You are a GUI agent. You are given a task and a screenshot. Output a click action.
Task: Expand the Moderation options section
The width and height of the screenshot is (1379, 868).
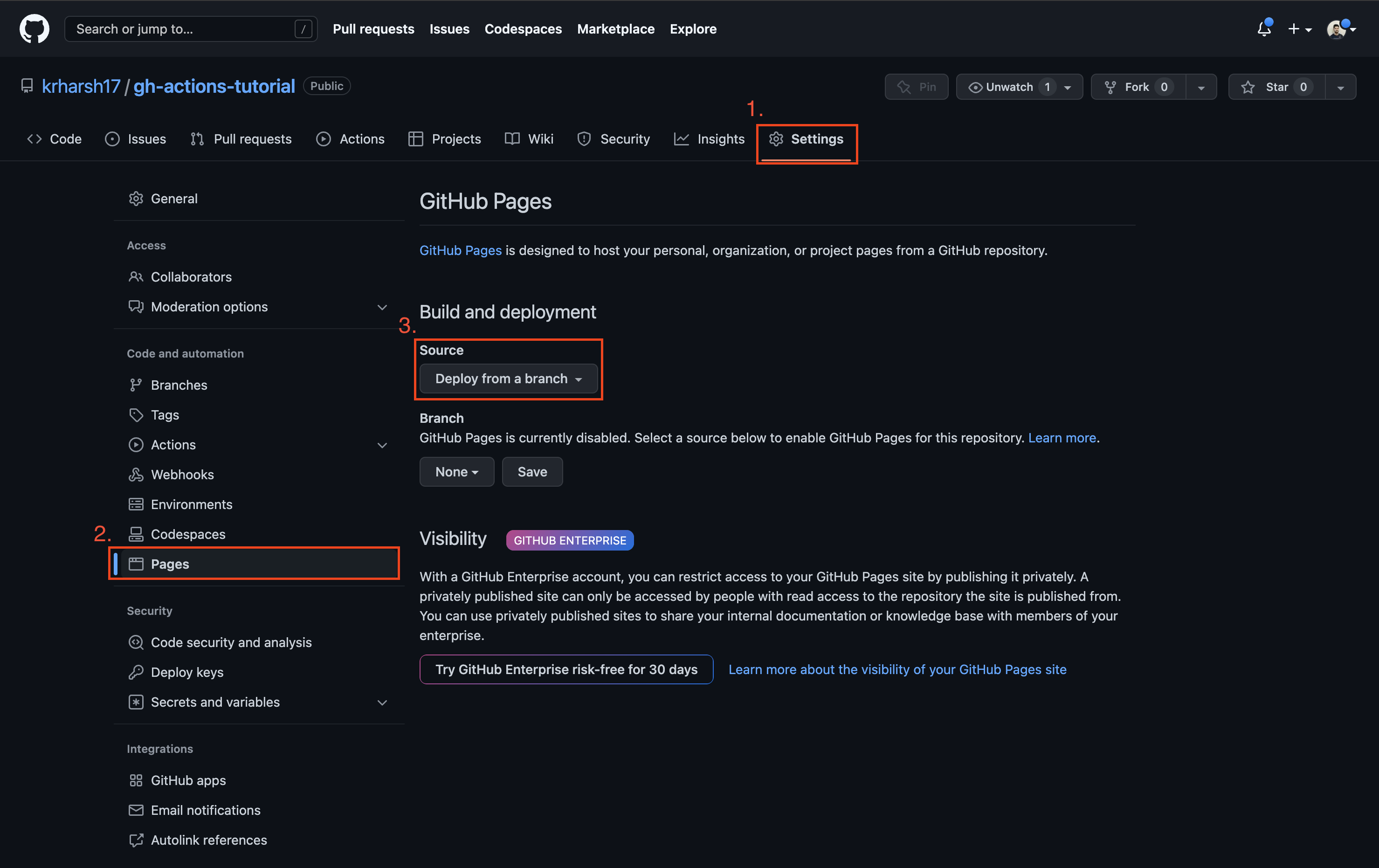tap(383, 307)
